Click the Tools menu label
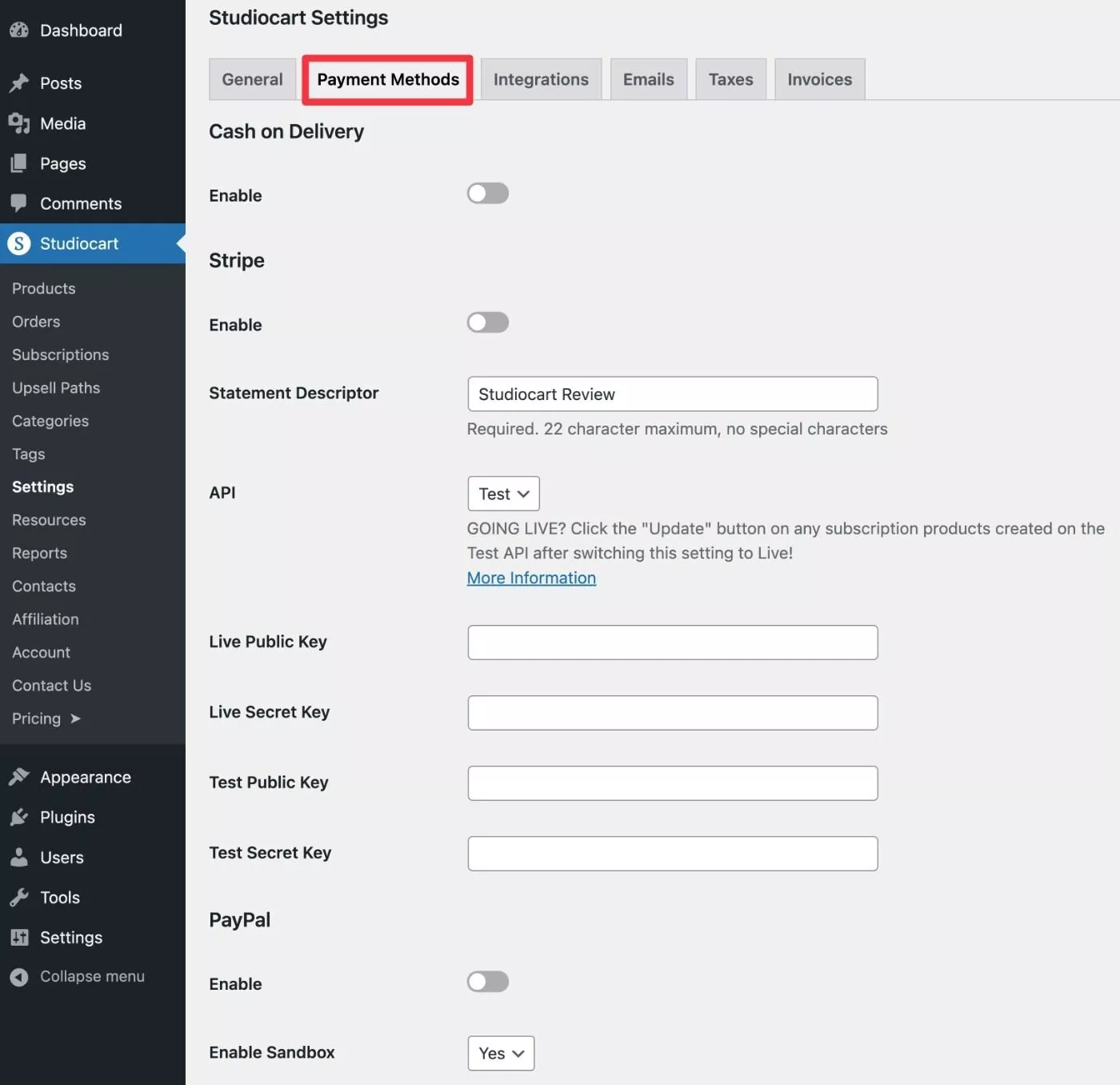 click(60, 897)
